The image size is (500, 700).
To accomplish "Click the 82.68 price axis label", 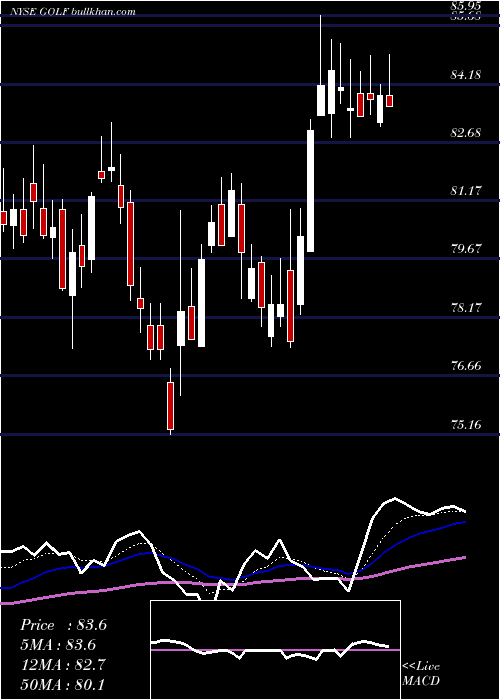I will [x=465, y=133].
